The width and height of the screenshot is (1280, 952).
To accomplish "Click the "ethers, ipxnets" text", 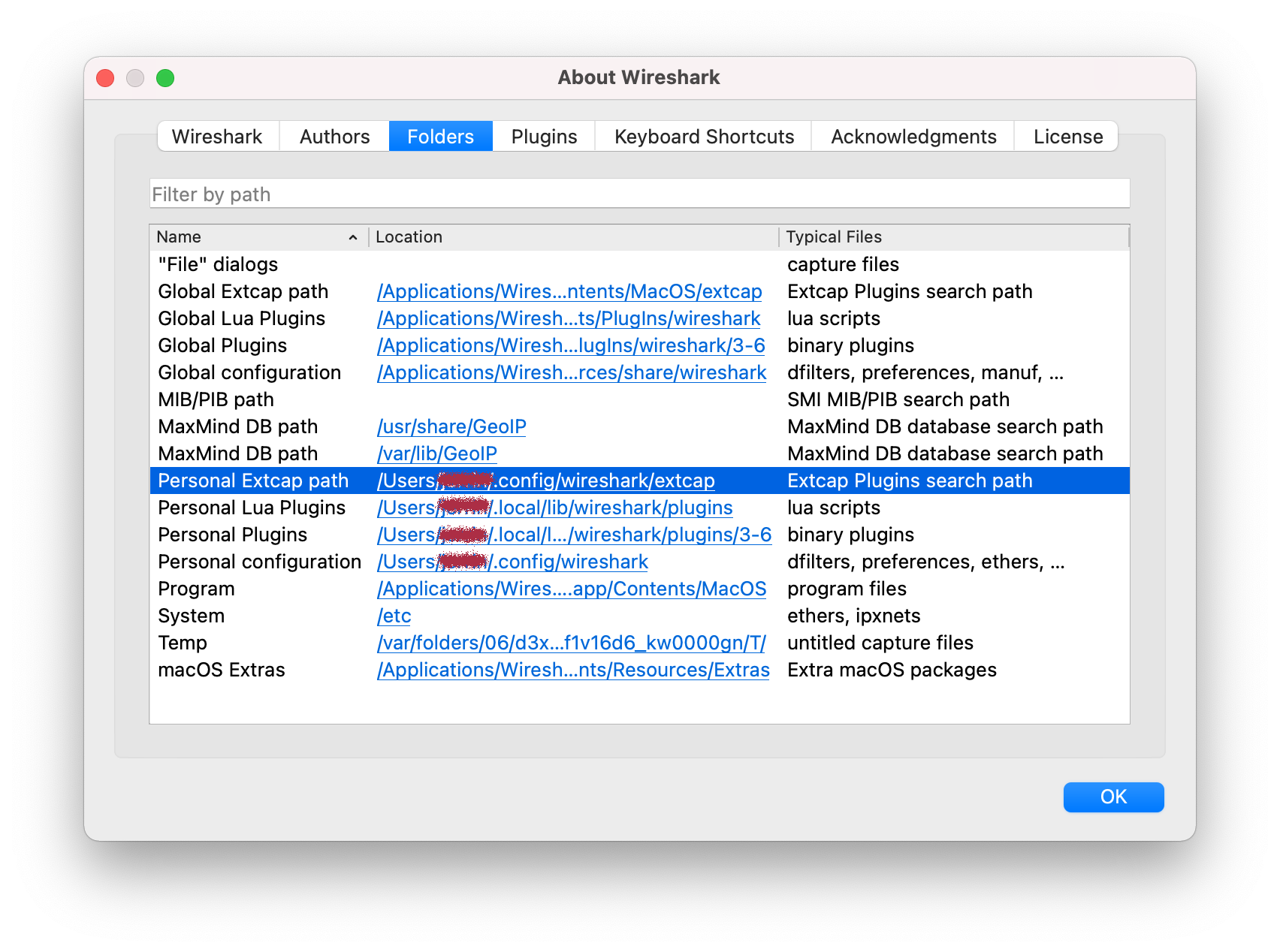I will 854,616.
